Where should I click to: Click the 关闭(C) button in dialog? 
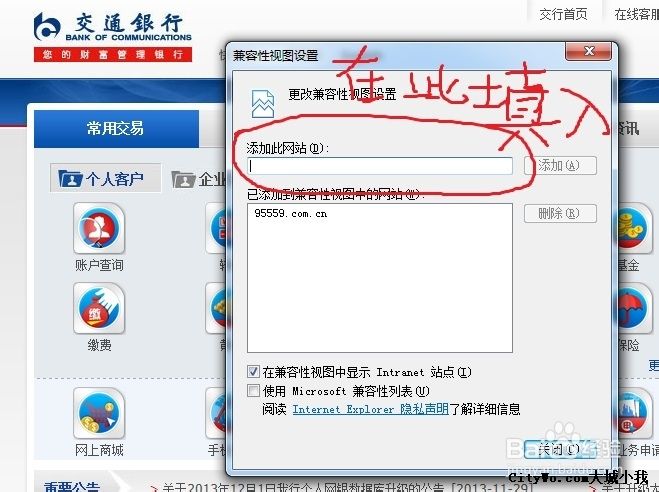(x=560, y=450)
